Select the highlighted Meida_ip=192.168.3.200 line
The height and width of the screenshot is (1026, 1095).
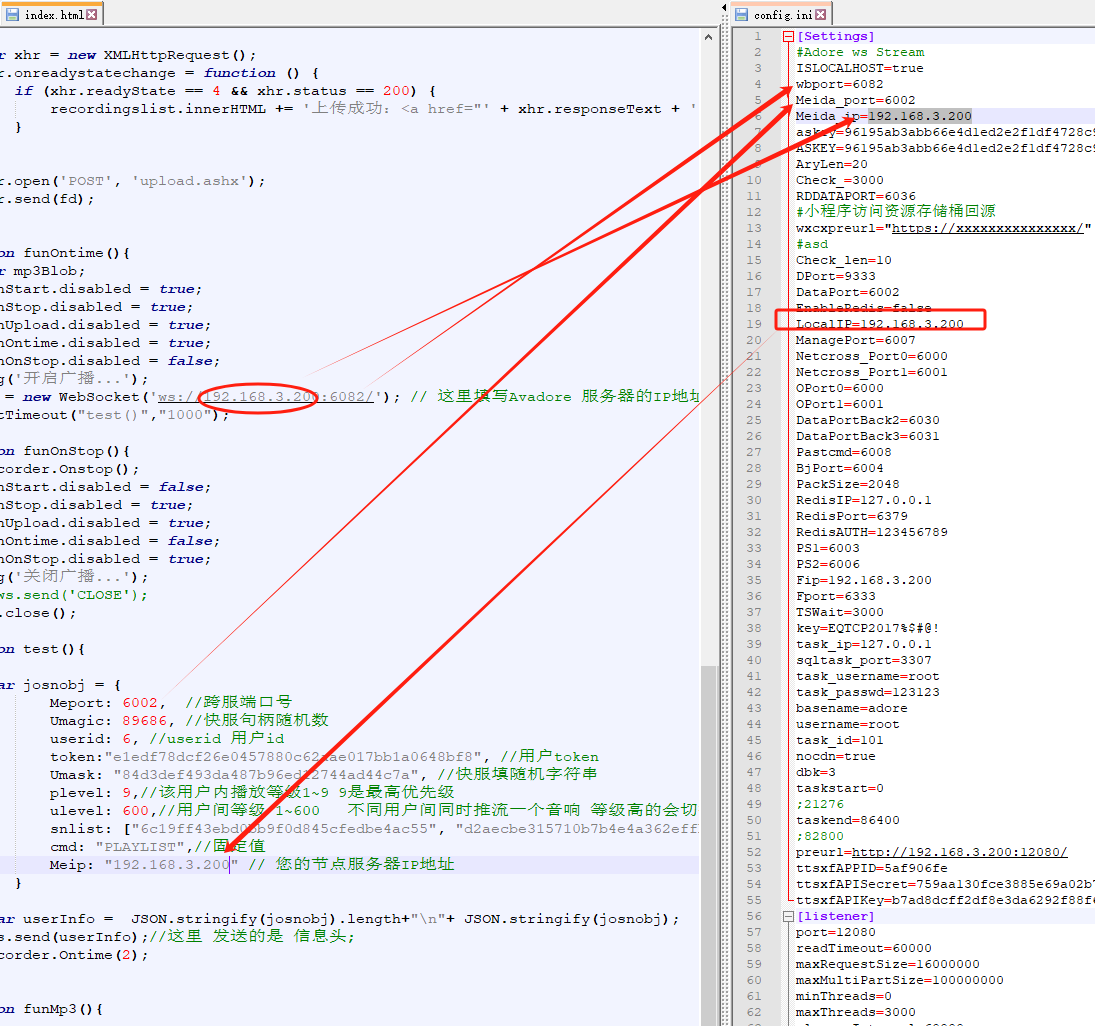coord(883,116)
